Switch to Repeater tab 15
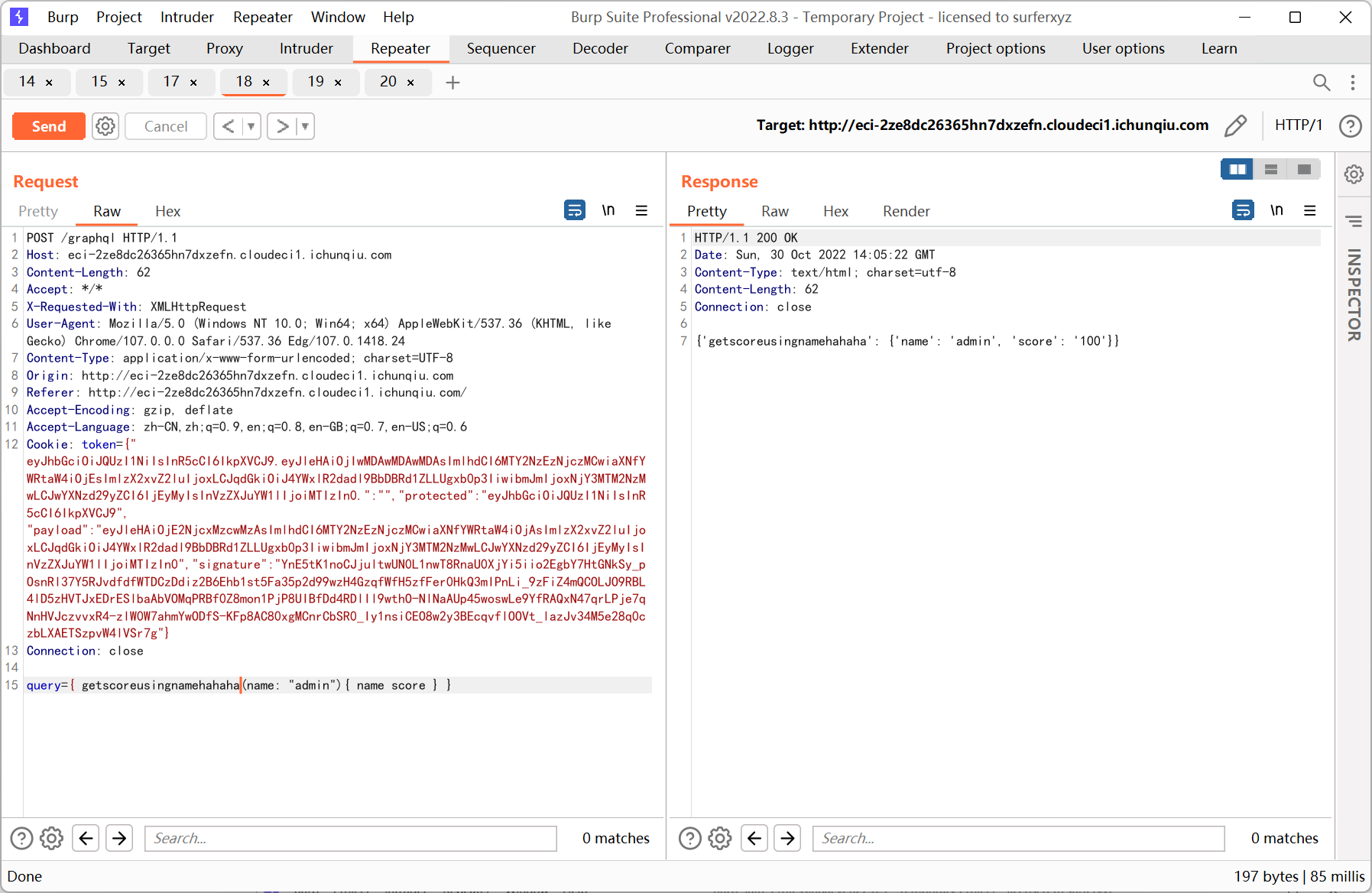 (99, 82)
